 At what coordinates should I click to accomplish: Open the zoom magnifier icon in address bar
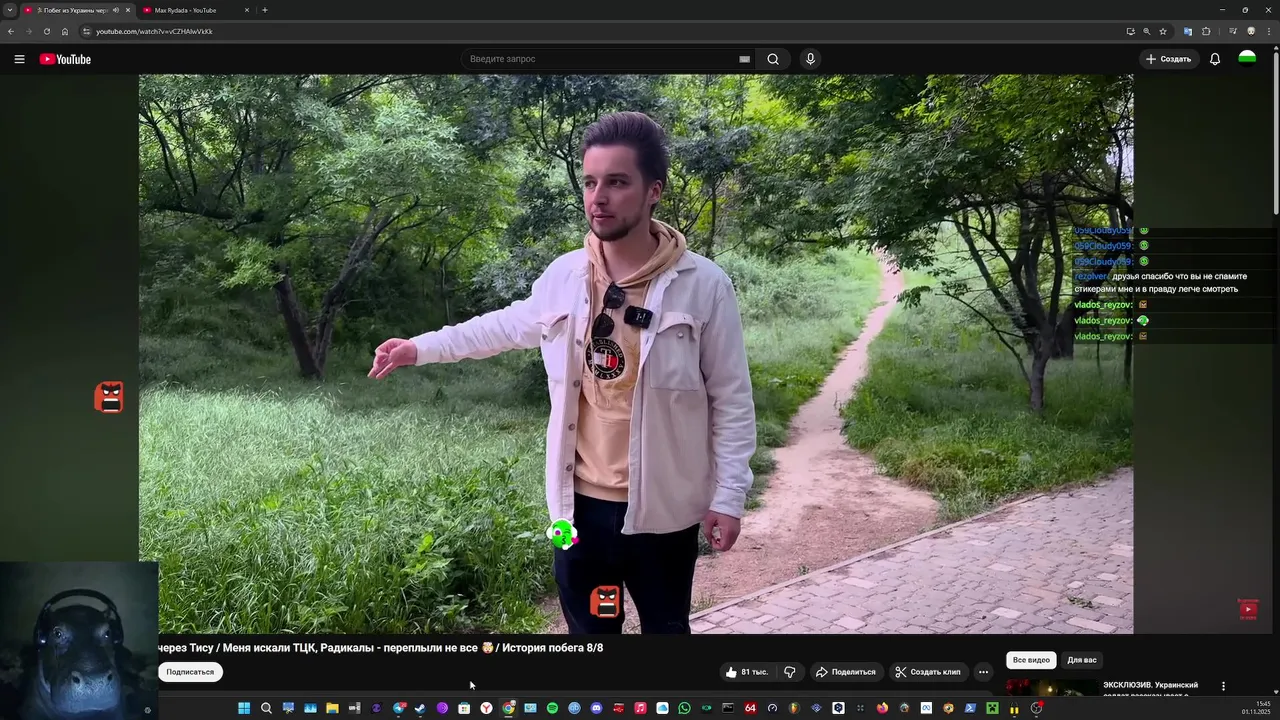tap(1146, 31)
